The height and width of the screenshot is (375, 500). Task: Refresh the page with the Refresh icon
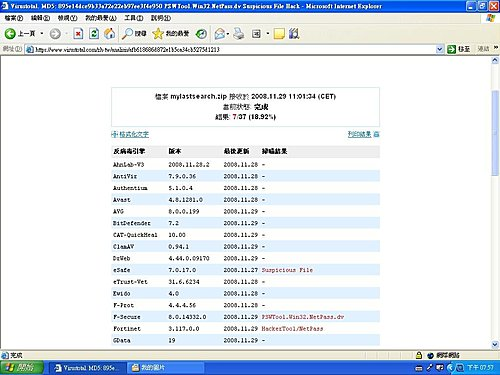(94, 34)
